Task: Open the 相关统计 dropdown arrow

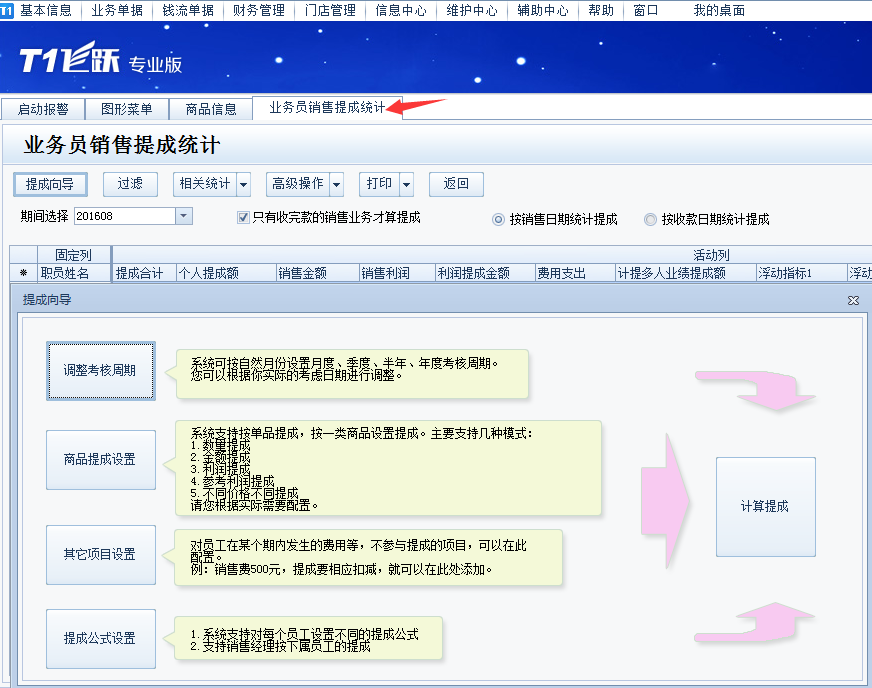Action: [243, 184]
